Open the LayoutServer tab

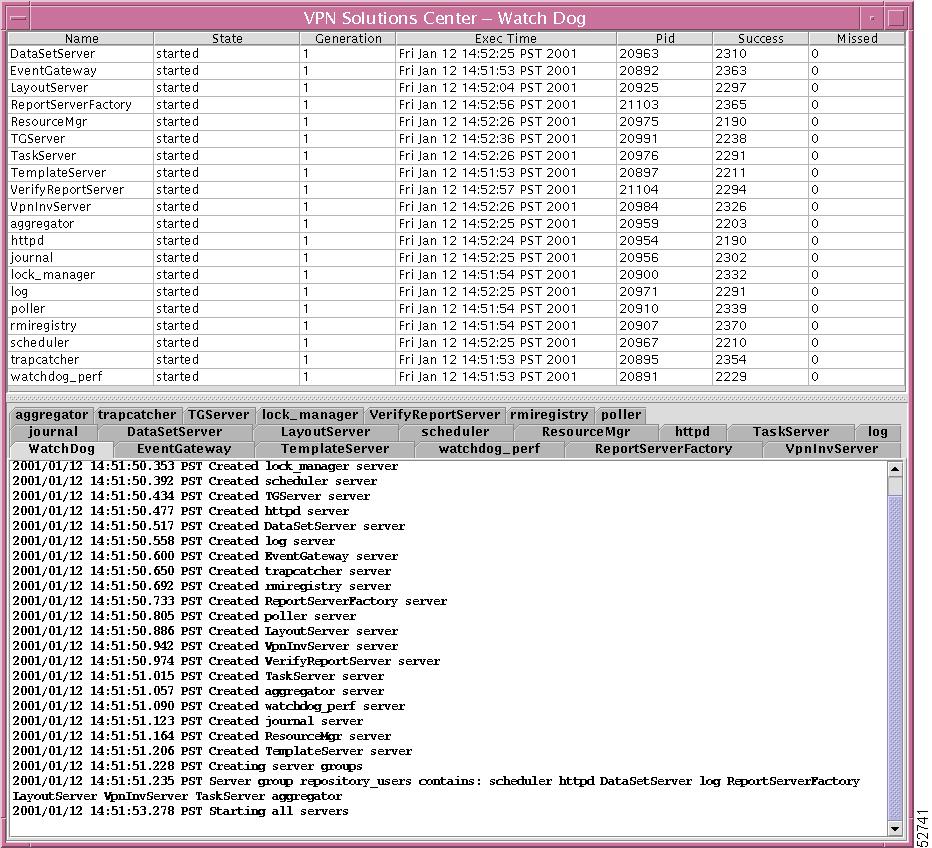[325, 432]
